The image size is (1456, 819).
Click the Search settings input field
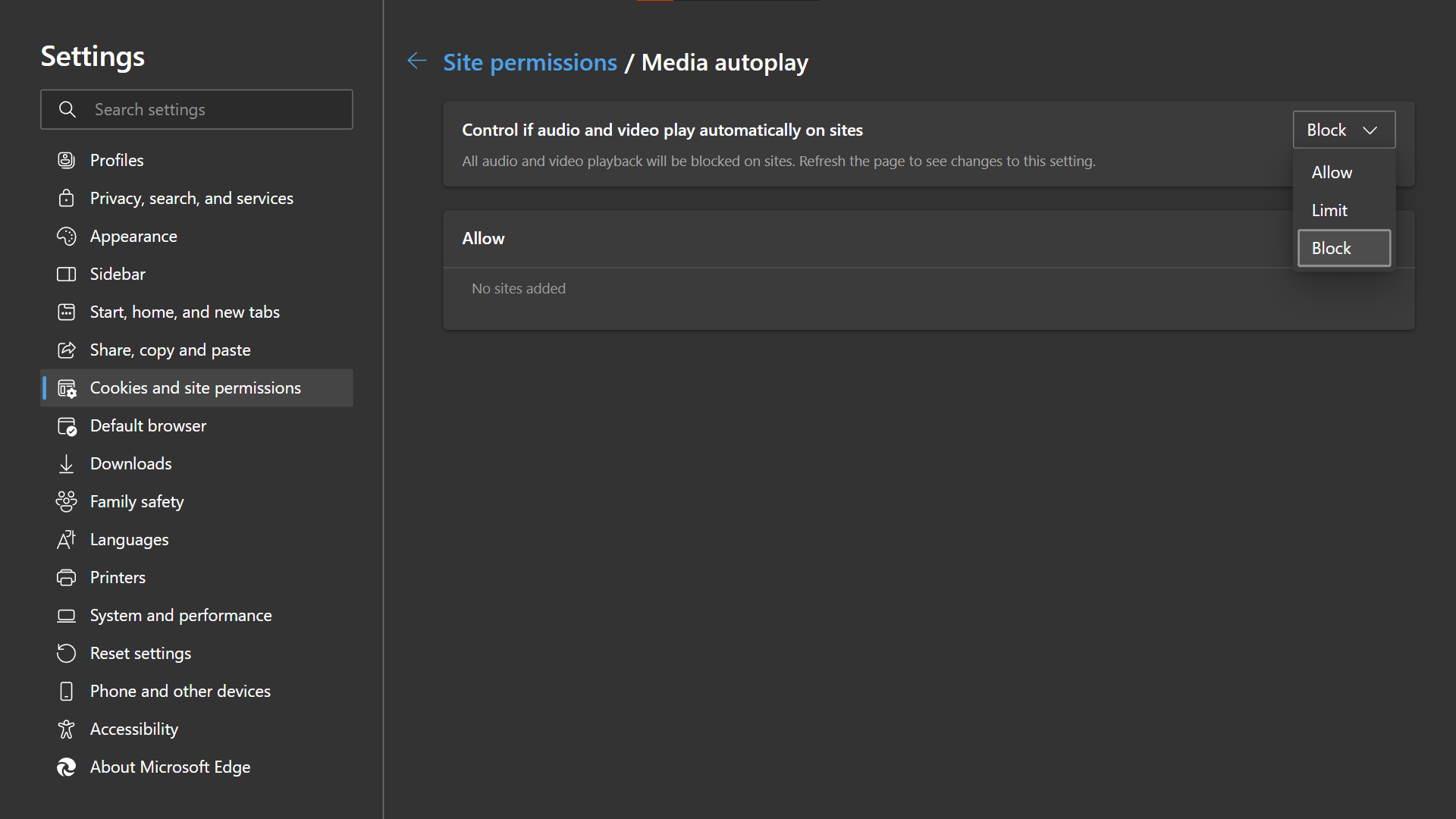click(196, 109)
